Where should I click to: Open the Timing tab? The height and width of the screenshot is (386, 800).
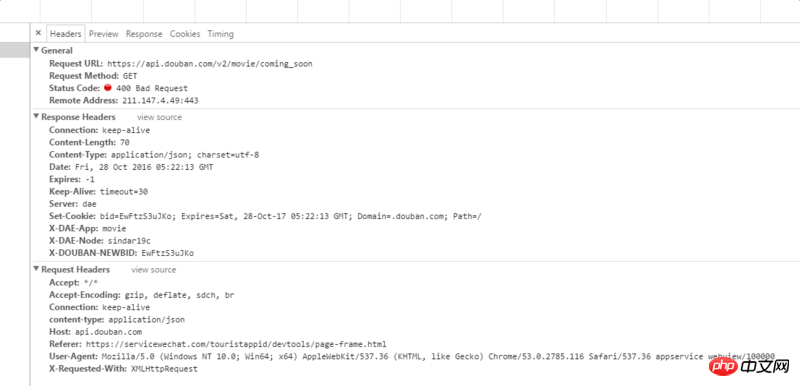point(220,34)
